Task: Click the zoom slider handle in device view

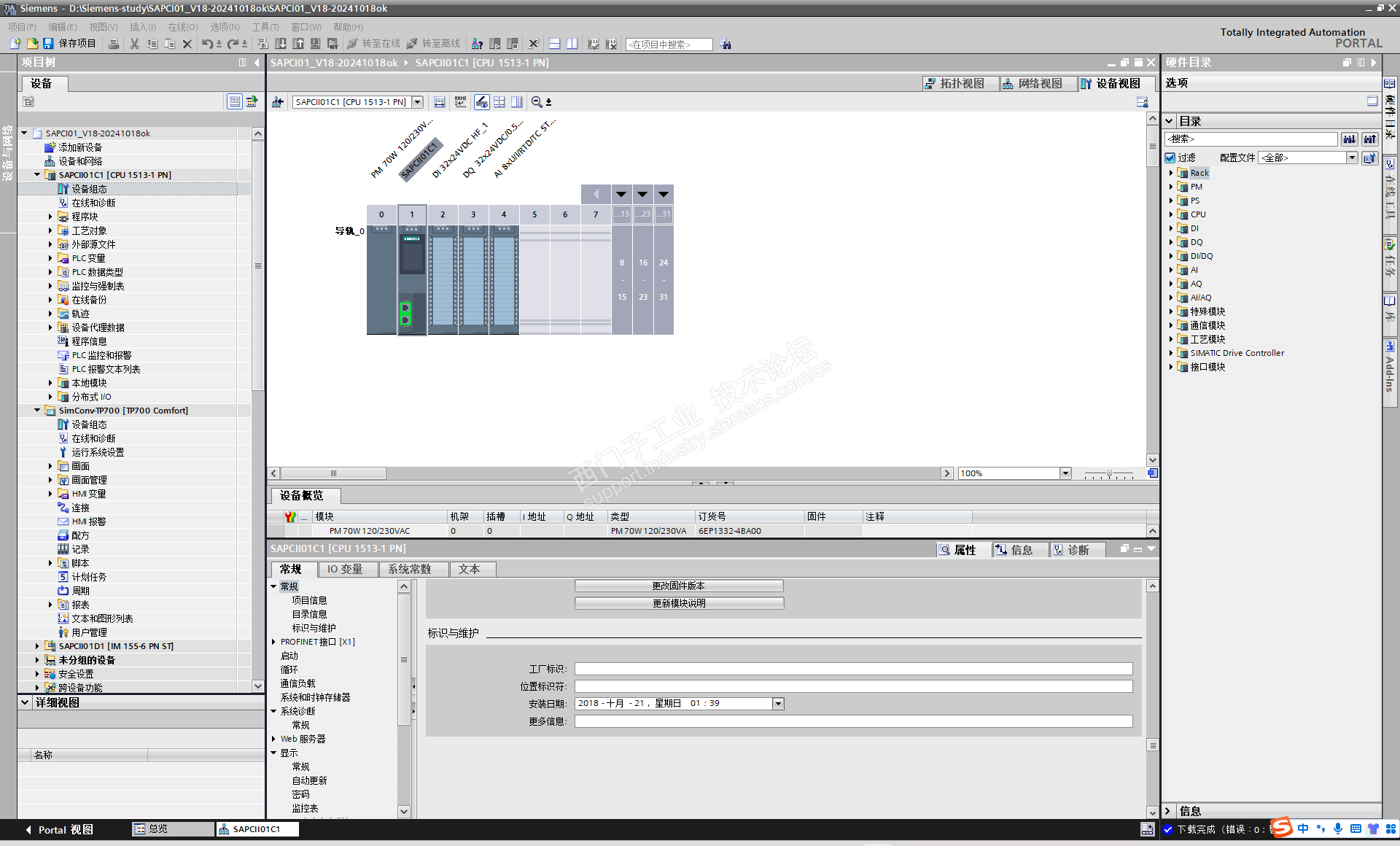Action: click(x=1109, y=474)
